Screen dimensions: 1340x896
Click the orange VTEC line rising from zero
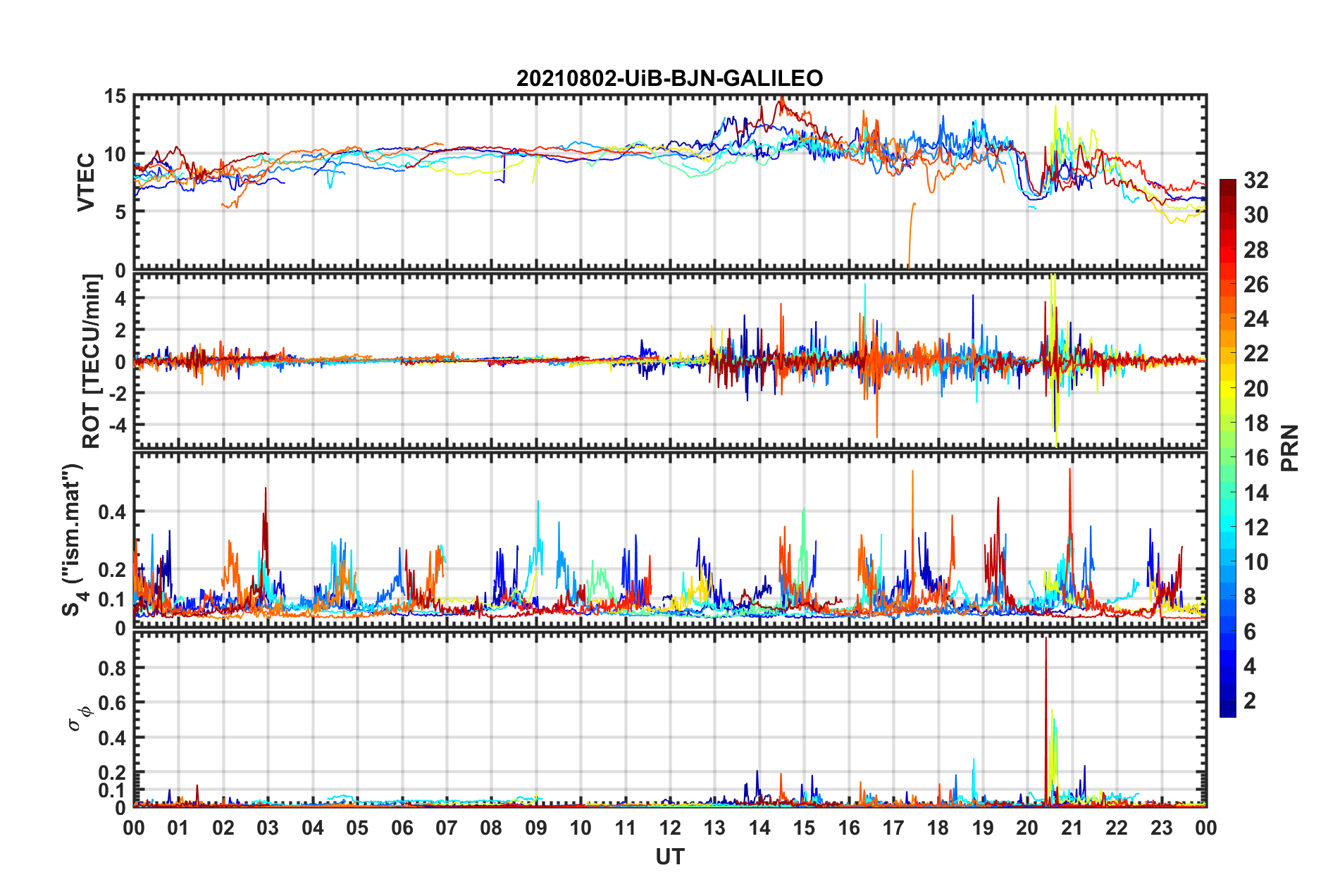(912, 236)
